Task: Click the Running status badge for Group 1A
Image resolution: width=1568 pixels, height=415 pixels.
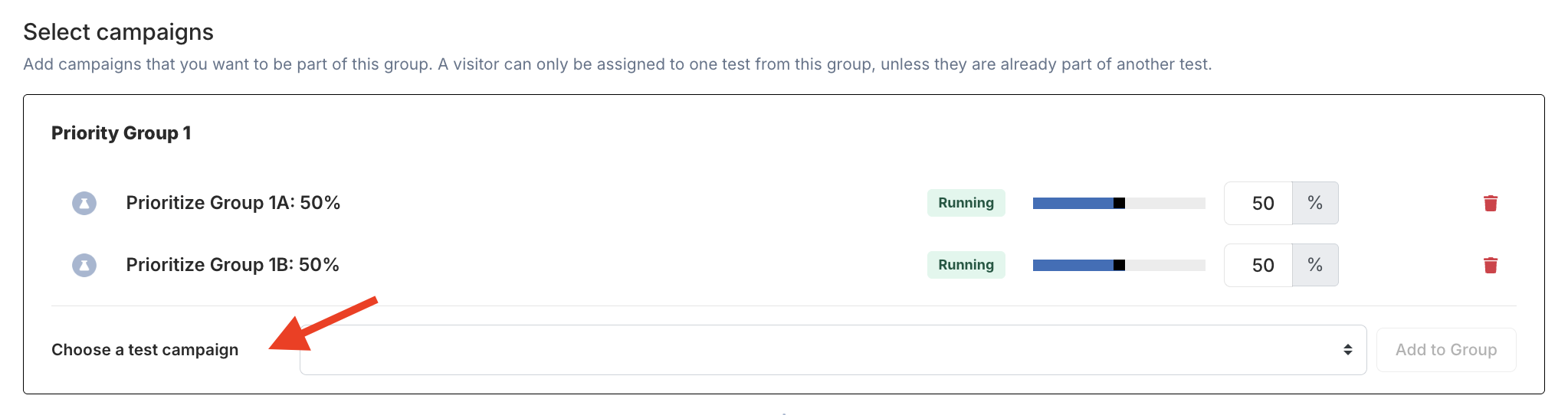Action: pos(966,203)
